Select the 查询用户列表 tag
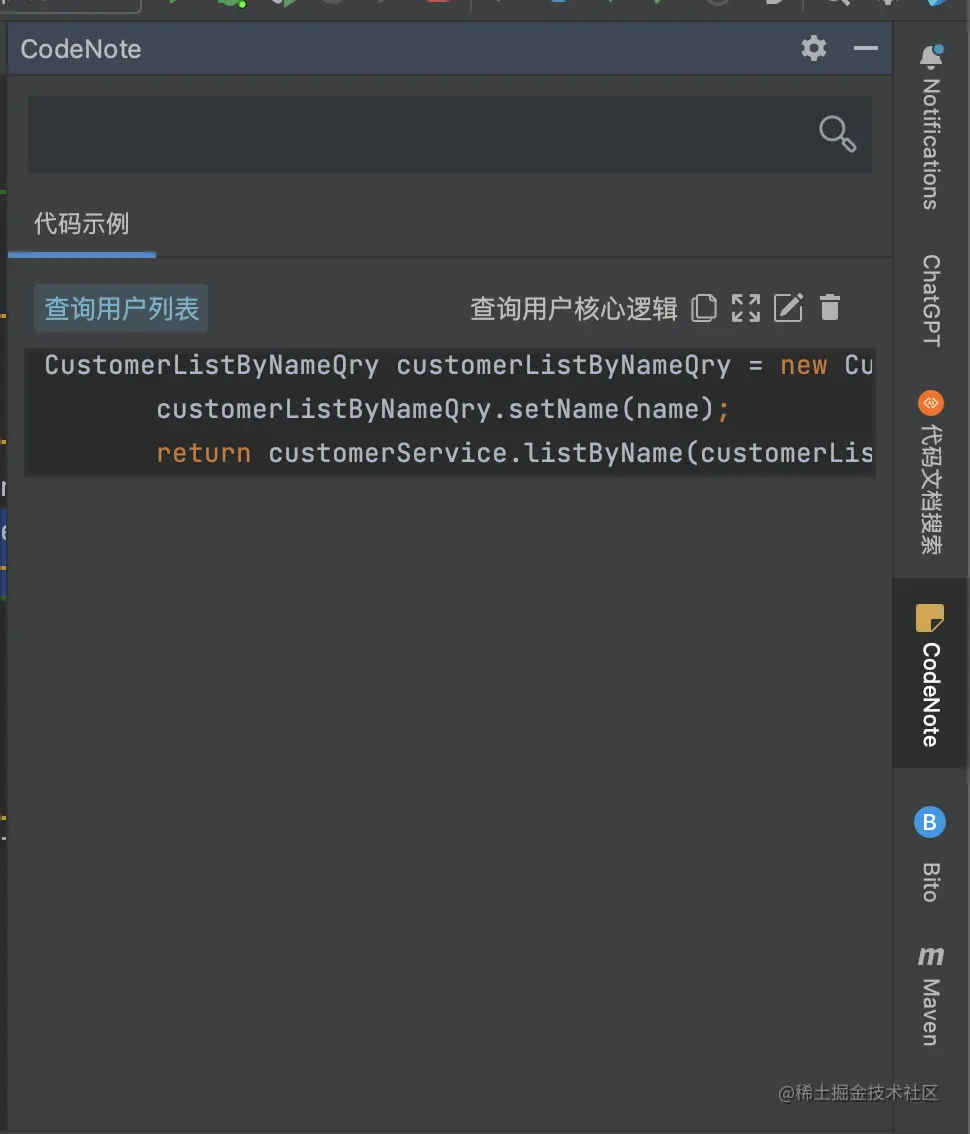The height and width of the screenshot is (1134, 970). click(120, 308)
